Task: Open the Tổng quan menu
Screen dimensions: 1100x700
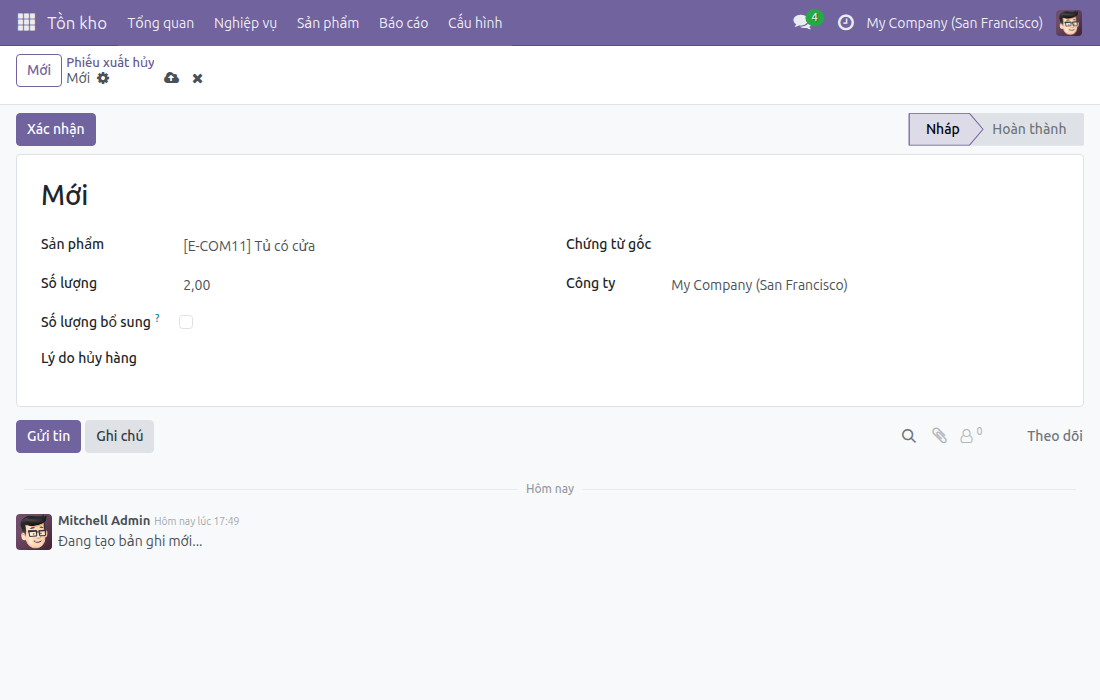Action: tap(161, 22)
